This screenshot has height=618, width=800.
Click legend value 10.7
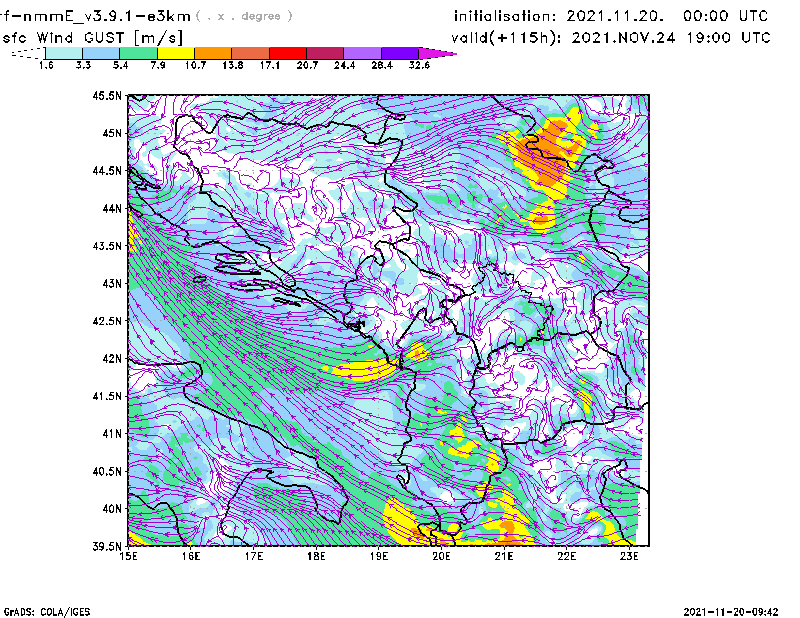(x=195, y=65)
